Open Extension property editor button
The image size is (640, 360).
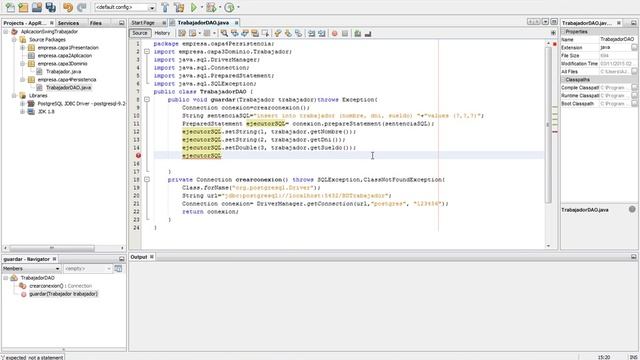coord(634,48)
